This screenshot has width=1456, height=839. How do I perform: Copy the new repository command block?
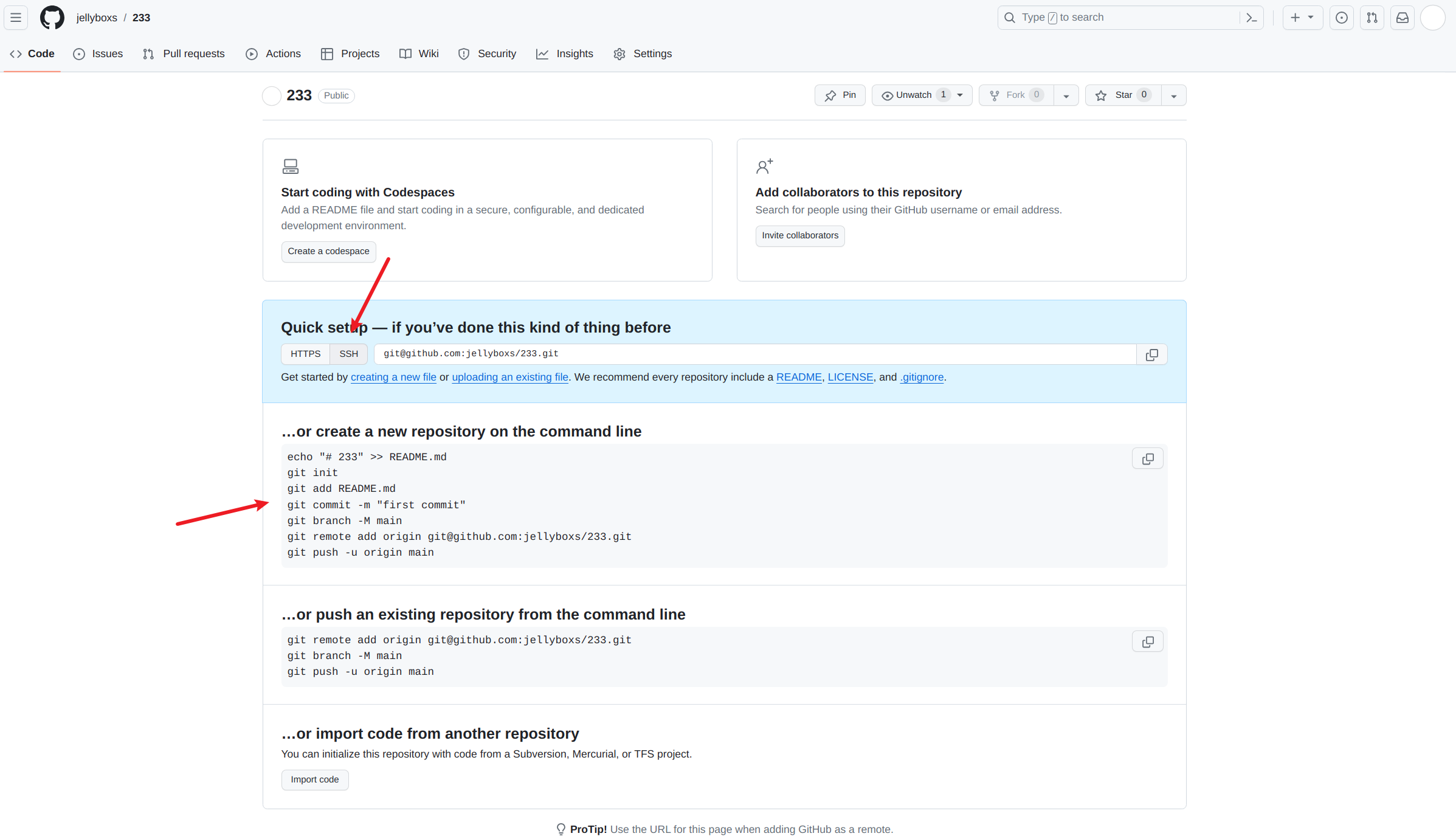[x=1147, y=459]
